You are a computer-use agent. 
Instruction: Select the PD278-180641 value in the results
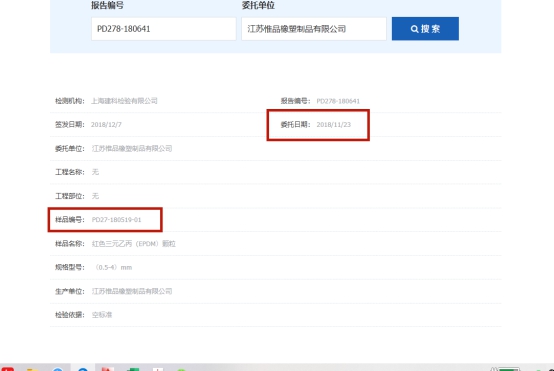point(338,101)
